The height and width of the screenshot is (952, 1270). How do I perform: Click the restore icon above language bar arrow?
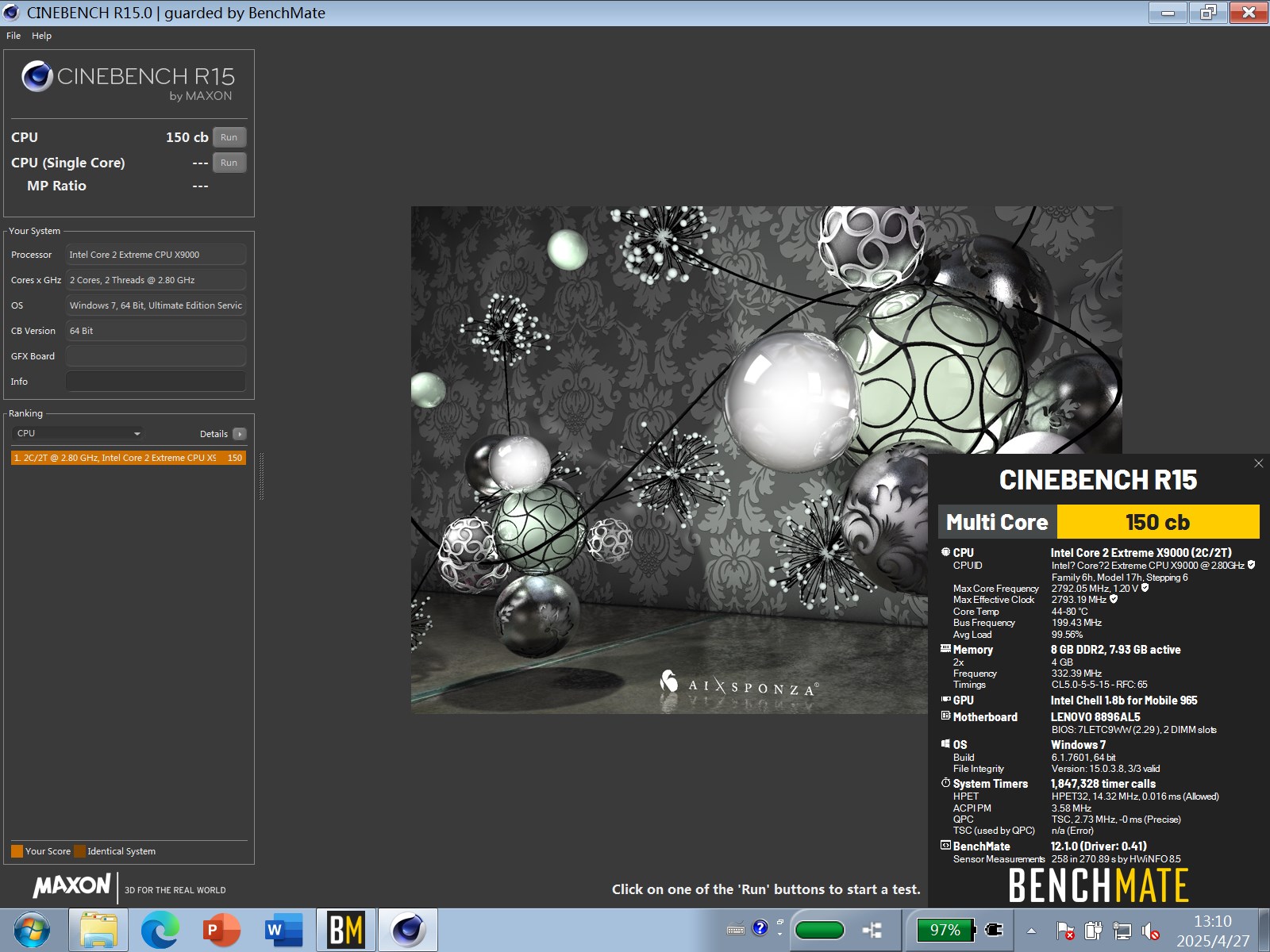click(x=779, y=923)
